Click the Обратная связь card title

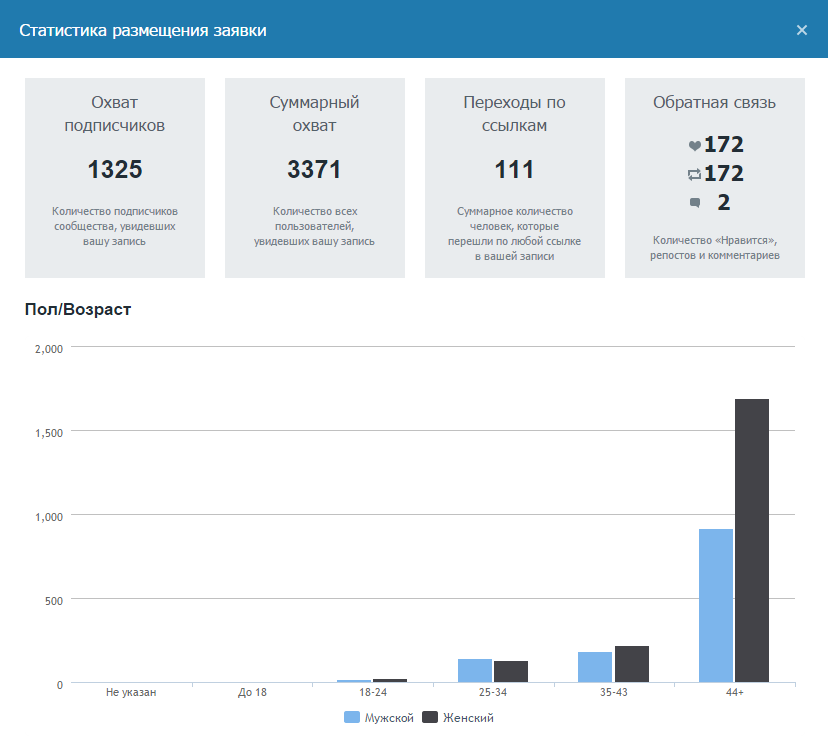[x=714, y=102]
